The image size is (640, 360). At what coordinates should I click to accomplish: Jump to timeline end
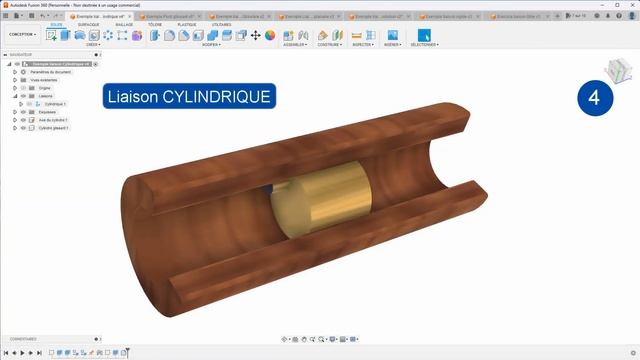(39, 353)
